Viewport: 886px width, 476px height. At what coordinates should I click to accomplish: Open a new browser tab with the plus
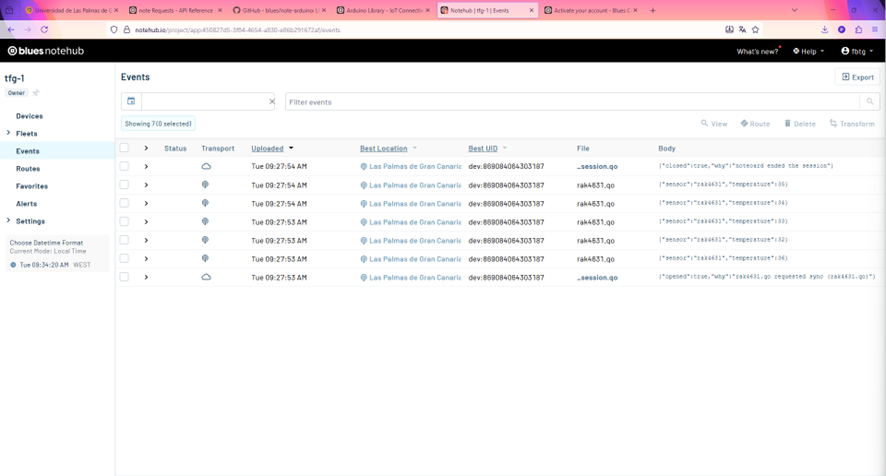tap(653, 10)
